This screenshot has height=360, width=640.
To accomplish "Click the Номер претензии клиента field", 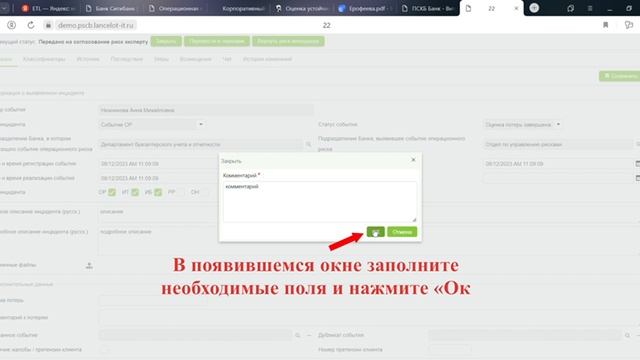I will pyautogui.click(x=450, y=350).
